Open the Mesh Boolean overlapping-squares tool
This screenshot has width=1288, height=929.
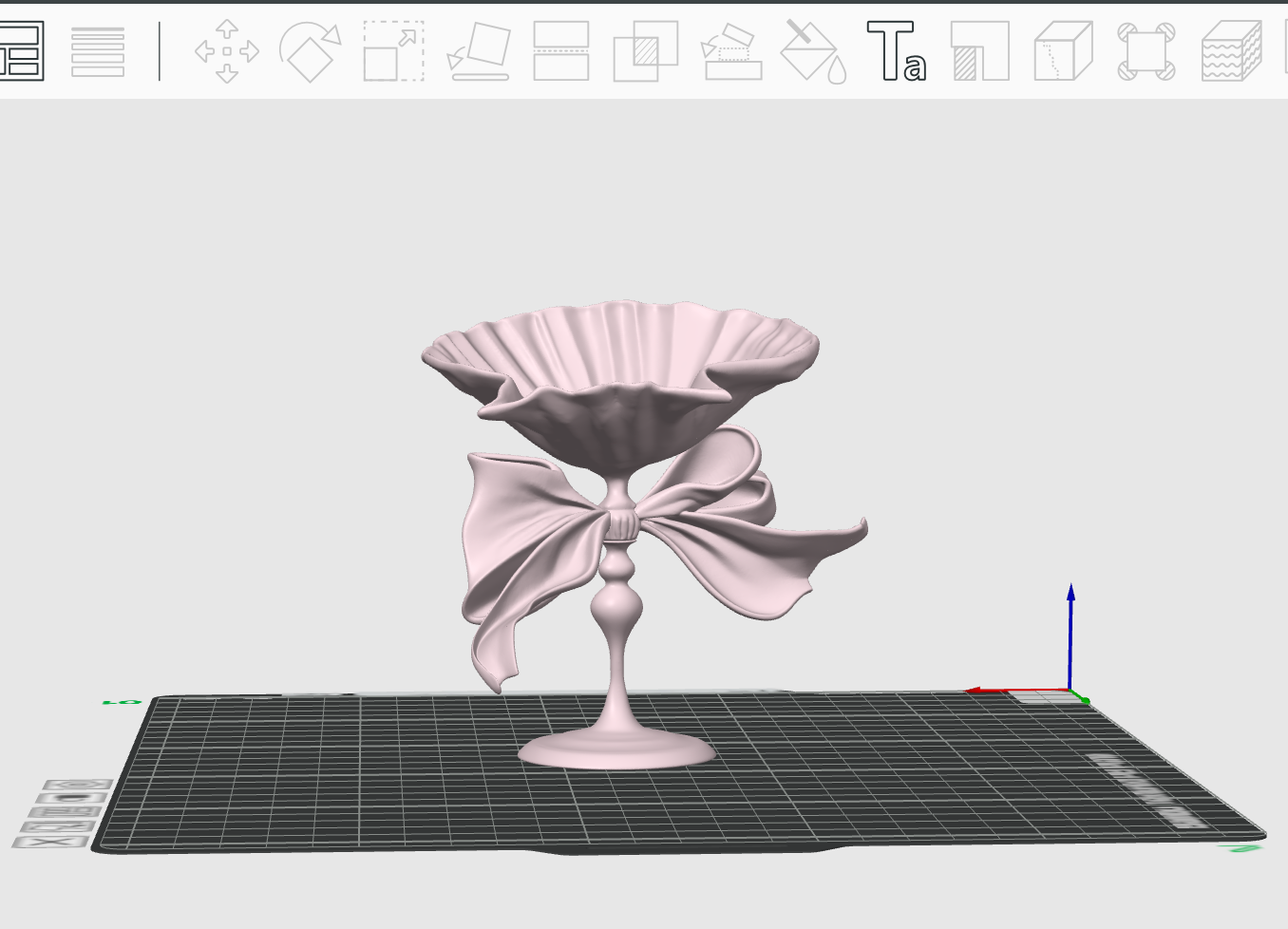click(x=646, y=51)
